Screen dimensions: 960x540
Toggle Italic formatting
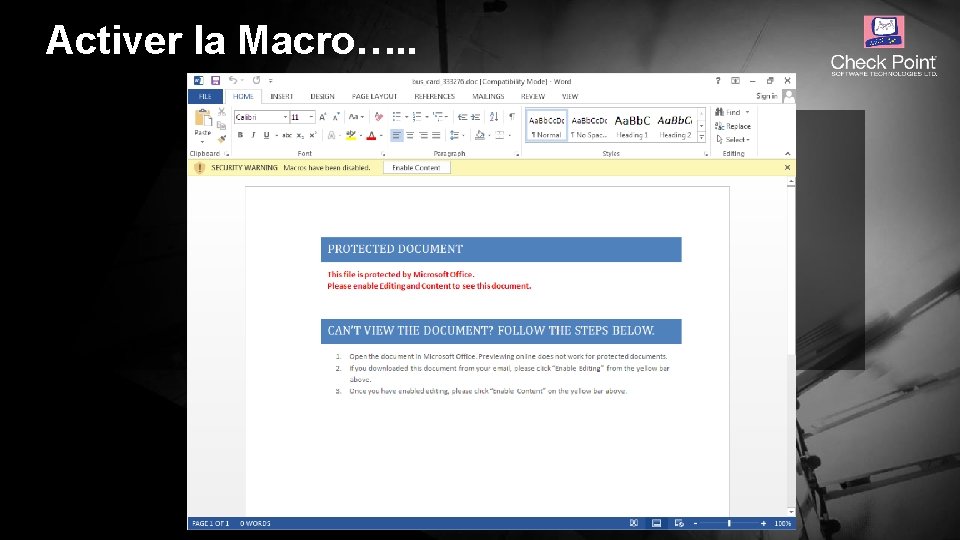(x=253, y=135)
